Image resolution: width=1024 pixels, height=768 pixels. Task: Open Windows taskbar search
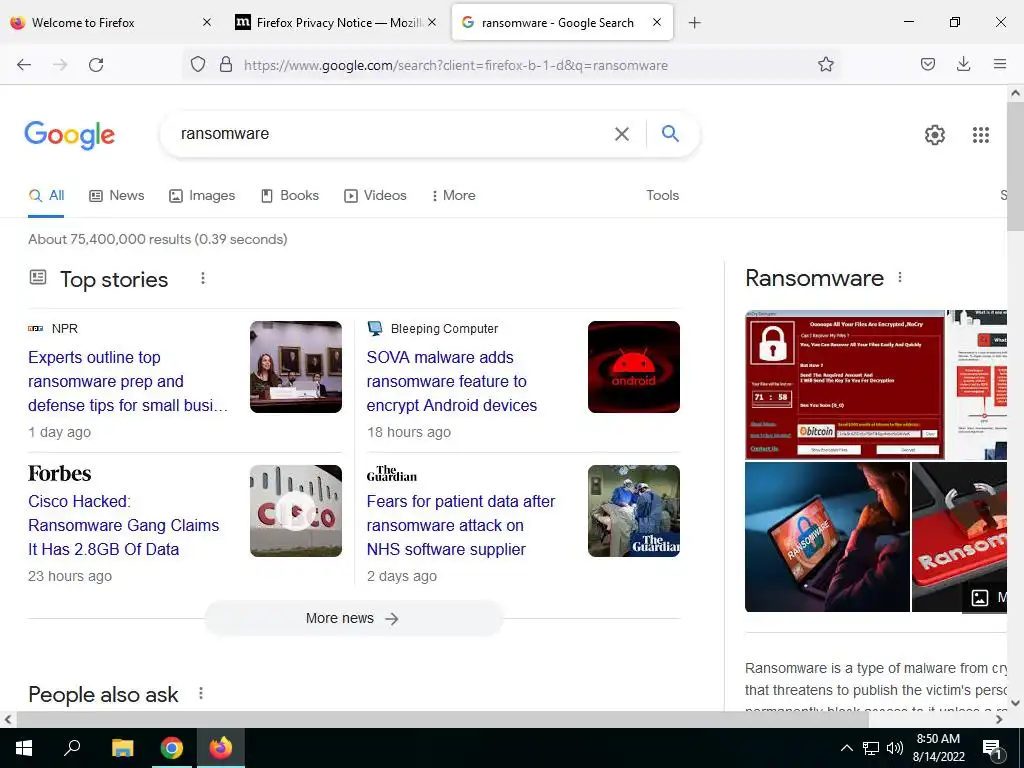pyautogui.click(x=72, y=748)
